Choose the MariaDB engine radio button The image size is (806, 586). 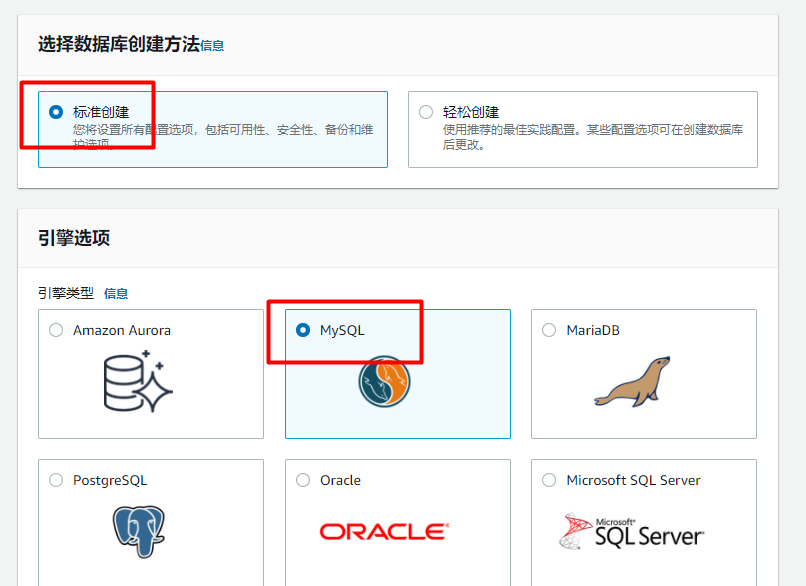click(549, 330)
